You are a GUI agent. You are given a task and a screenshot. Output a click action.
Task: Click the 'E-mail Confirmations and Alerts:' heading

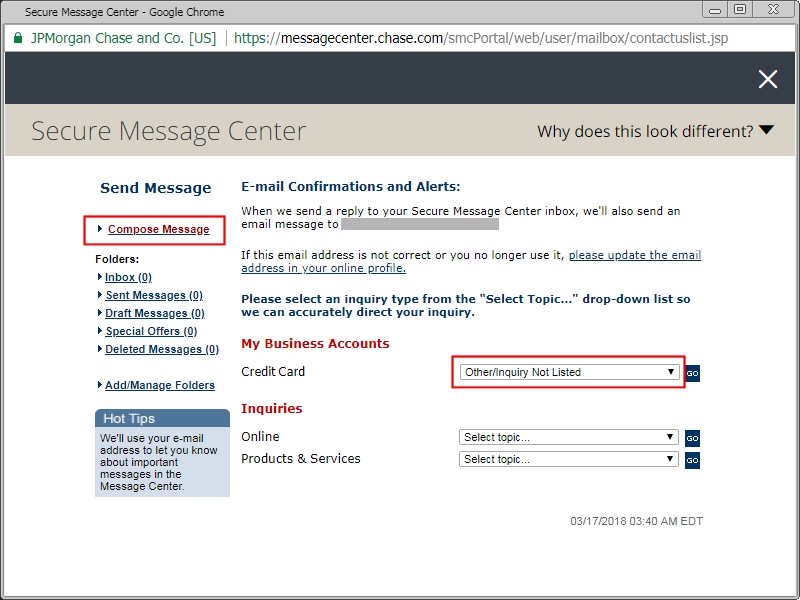coord(351,187)
